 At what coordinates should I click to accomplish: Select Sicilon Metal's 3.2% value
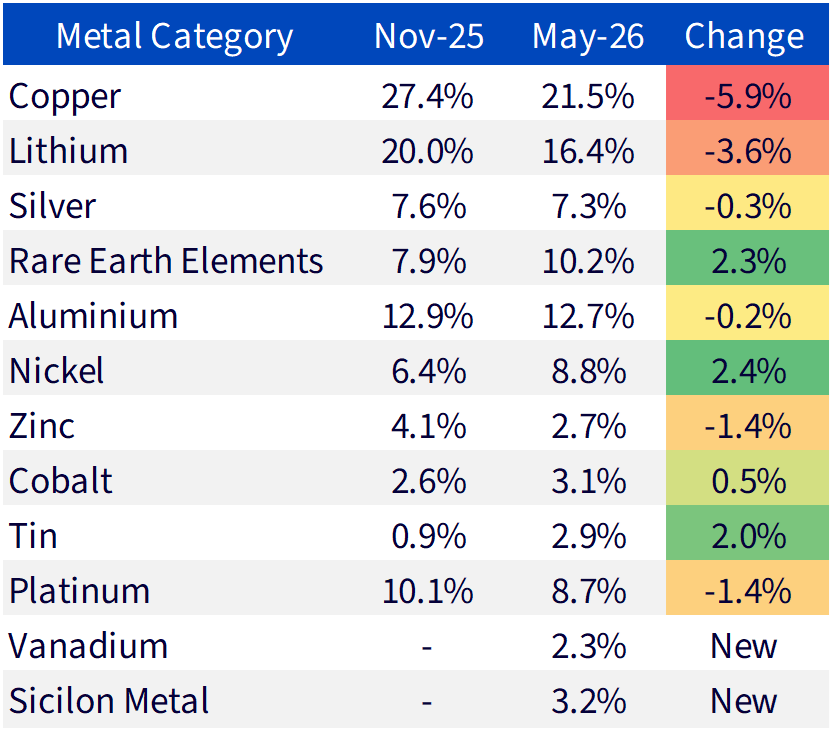pos(589,701)
